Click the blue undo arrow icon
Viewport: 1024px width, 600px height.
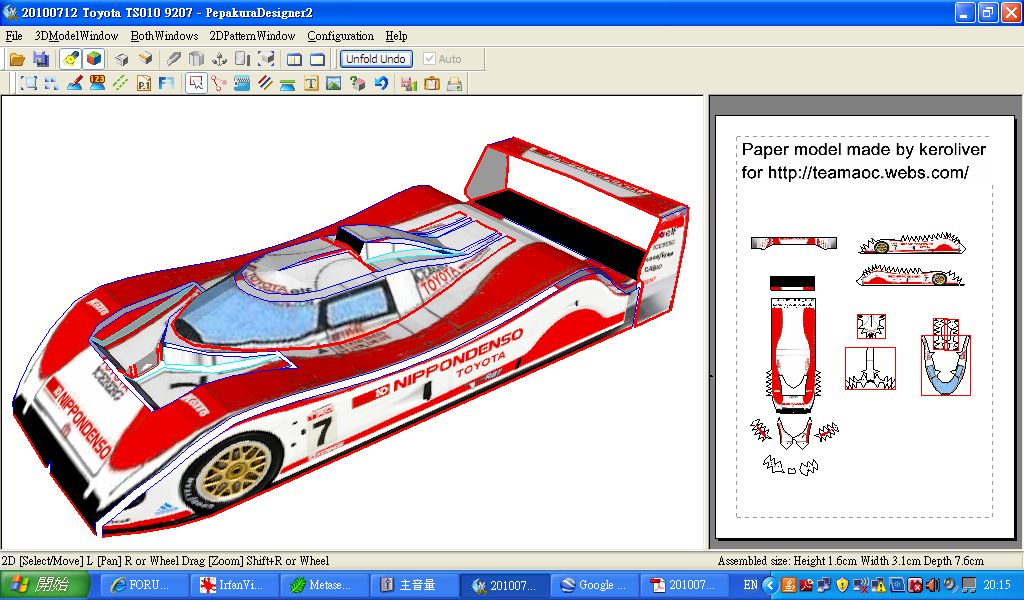[381, 84]
